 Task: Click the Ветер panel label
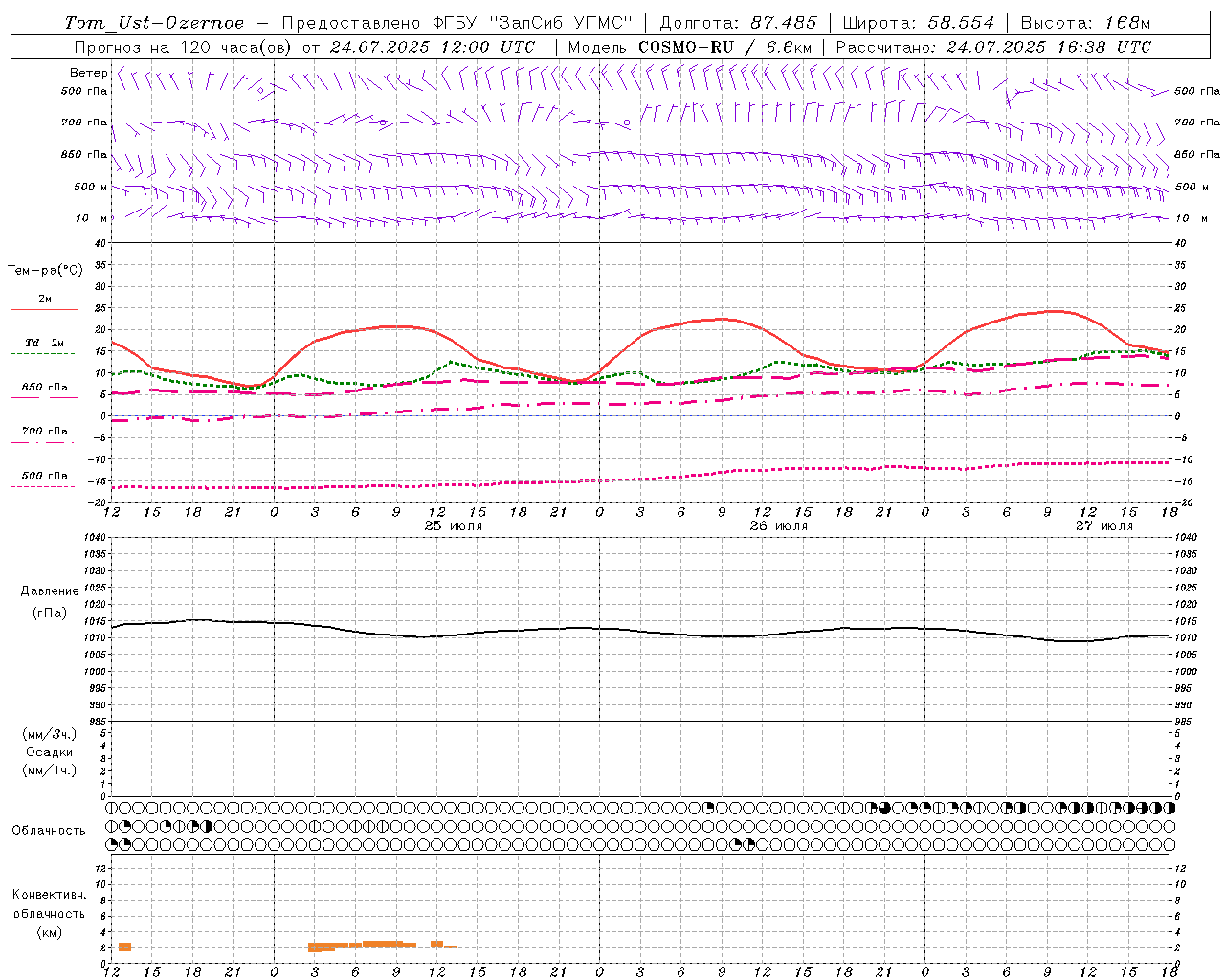[88, 73]
